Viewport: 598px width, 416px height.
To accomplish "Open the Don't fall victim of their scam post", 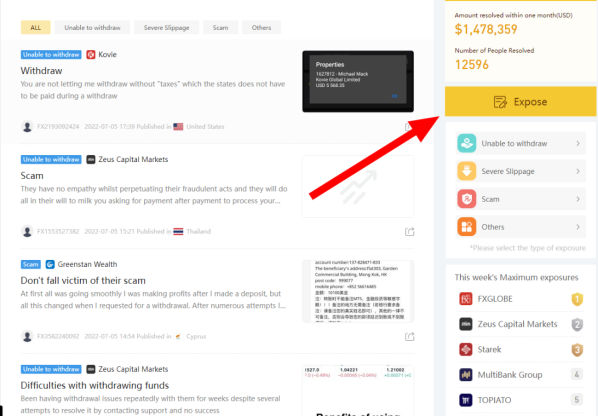I will click(83, 281).
